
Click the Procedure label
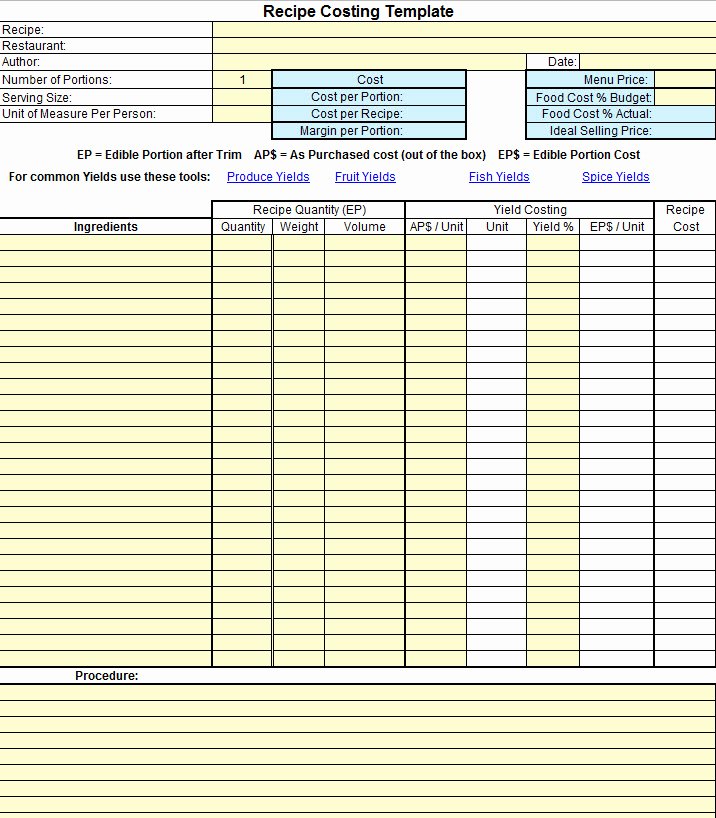[106, 676]
